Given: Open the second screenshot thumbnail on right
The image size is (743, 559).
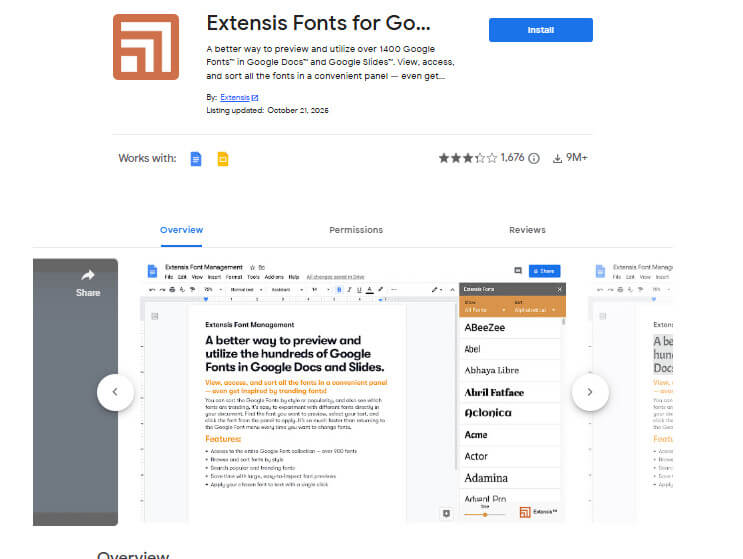Looking at the screenshot, I should (630, 390).
